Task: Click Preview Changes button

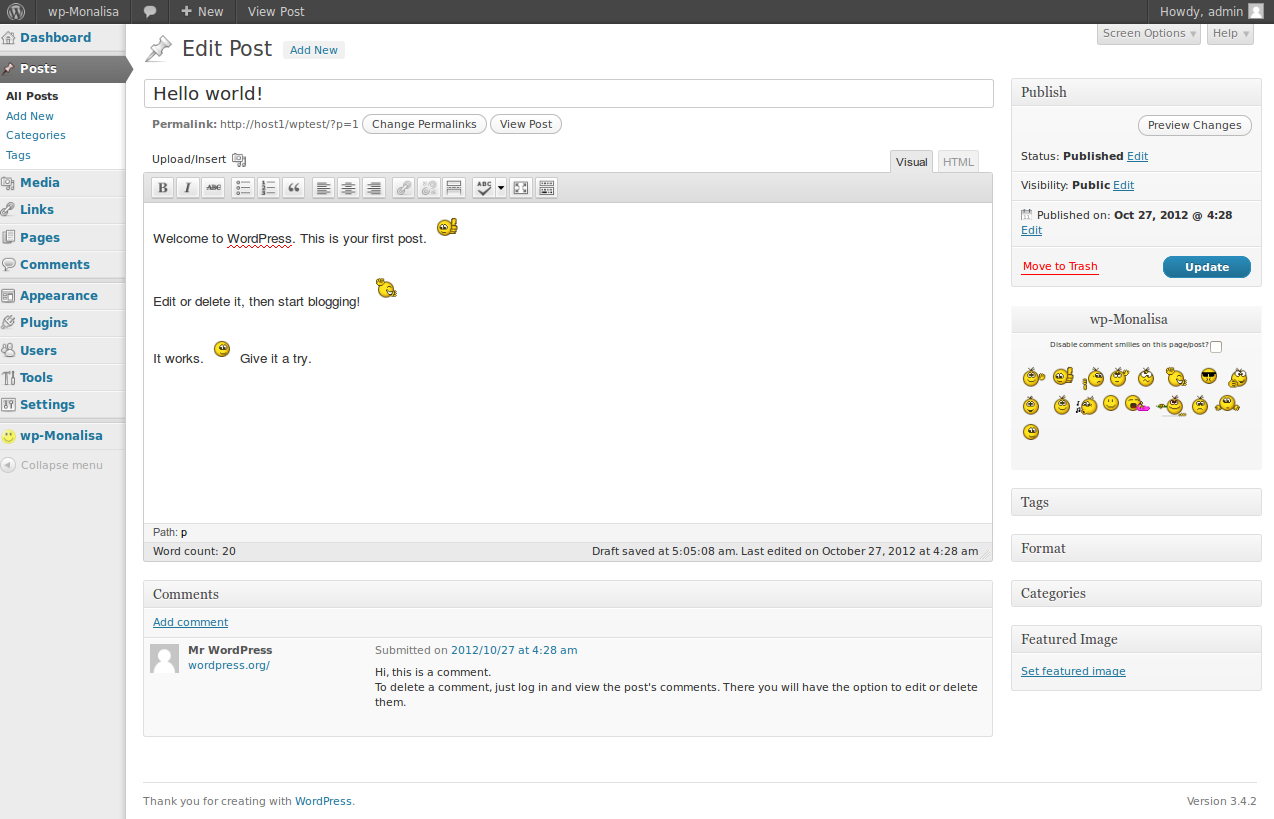Action: click(x=1194, y=125)
